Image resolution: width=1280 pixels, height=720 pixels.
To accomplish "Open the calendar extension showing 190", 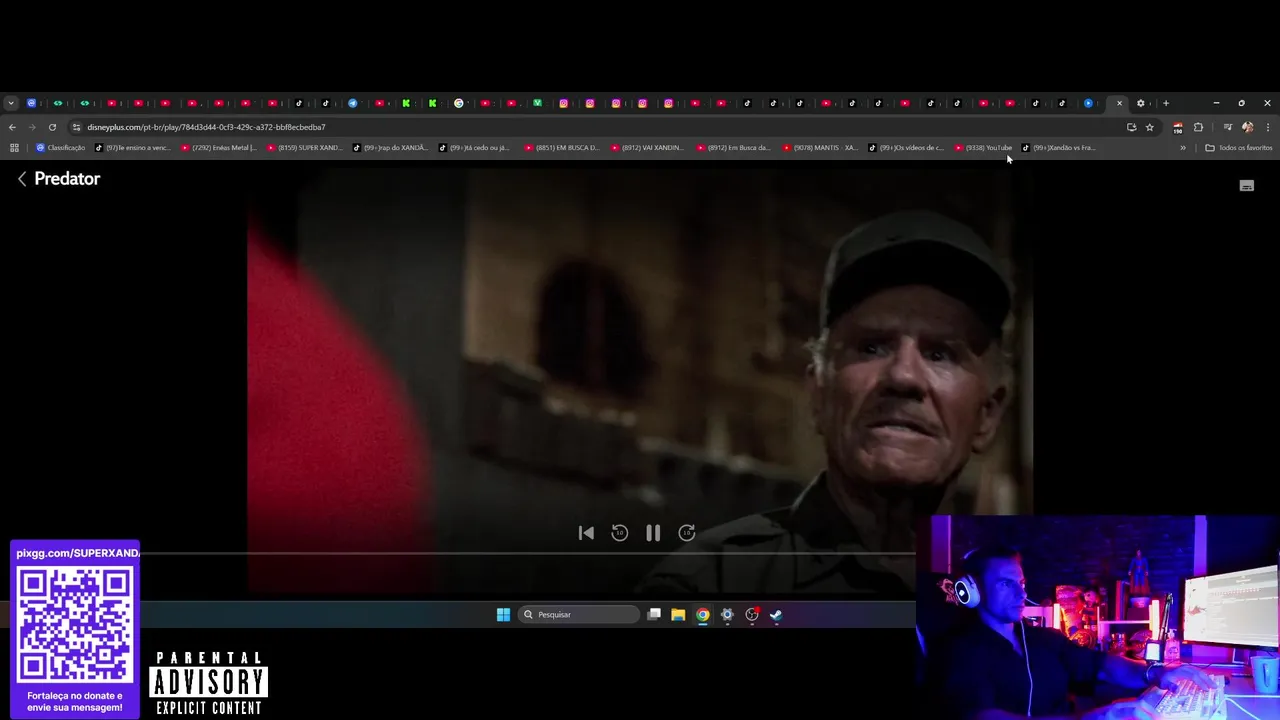I will tap(1178, 128).
